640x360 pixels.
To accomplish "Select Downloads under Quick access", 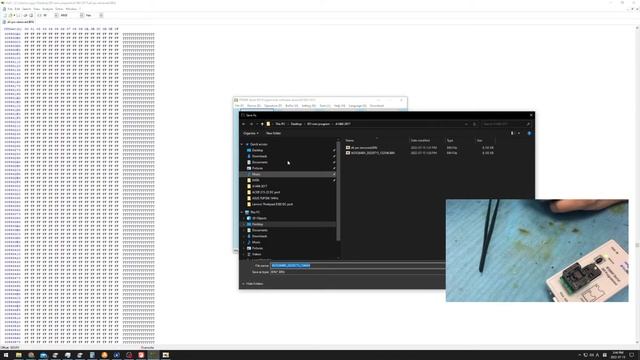I will click(259, 156).
